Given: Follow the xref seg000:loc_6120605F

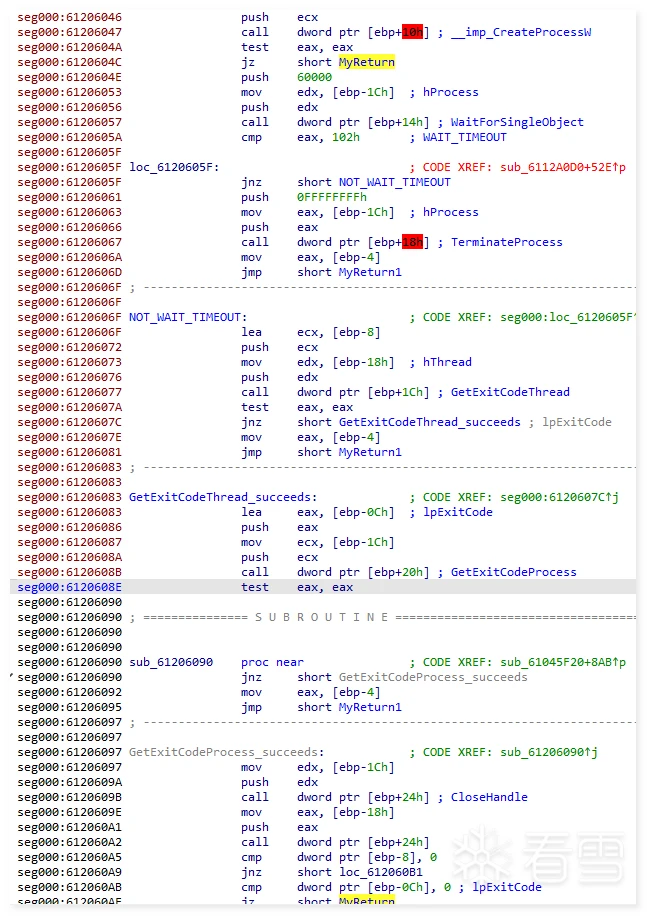Looking at the screenshot, I should click(x=566, y=317).
